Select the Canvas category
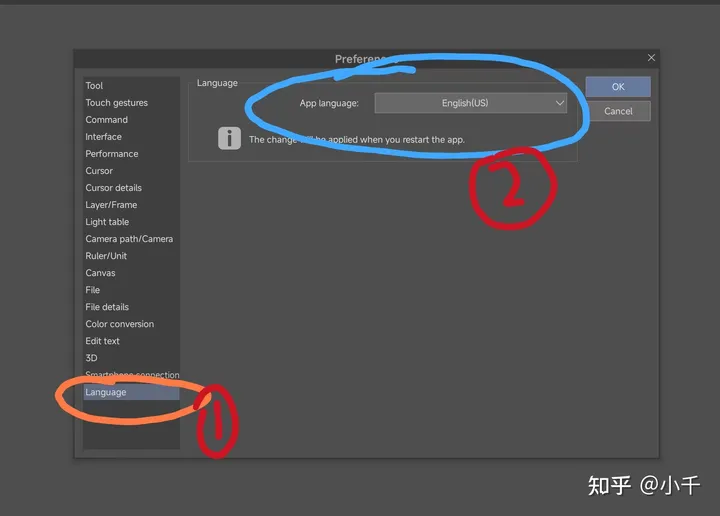The height and width of the screenshot is (516, 720). pos(100,273)
